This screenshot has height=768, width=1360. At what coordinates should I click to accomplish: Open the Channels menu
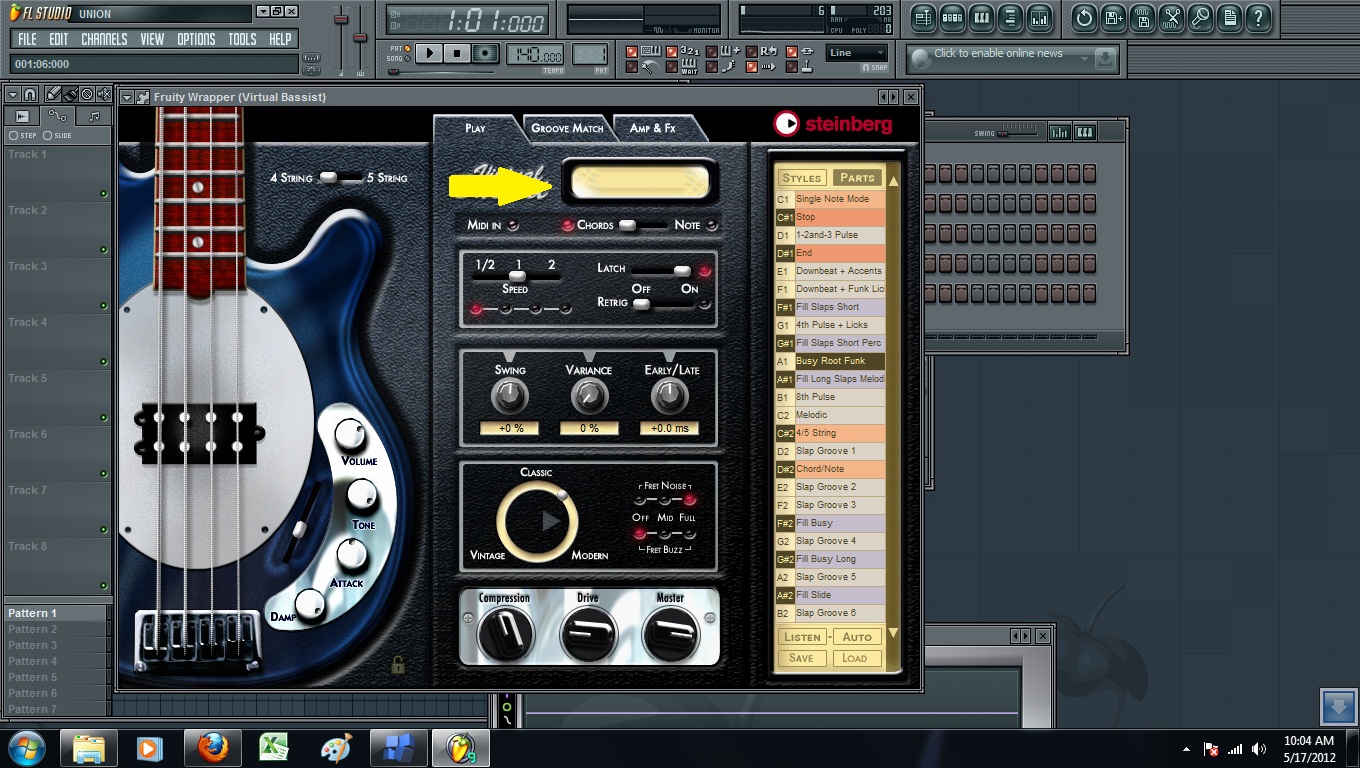tap(104, 39)
